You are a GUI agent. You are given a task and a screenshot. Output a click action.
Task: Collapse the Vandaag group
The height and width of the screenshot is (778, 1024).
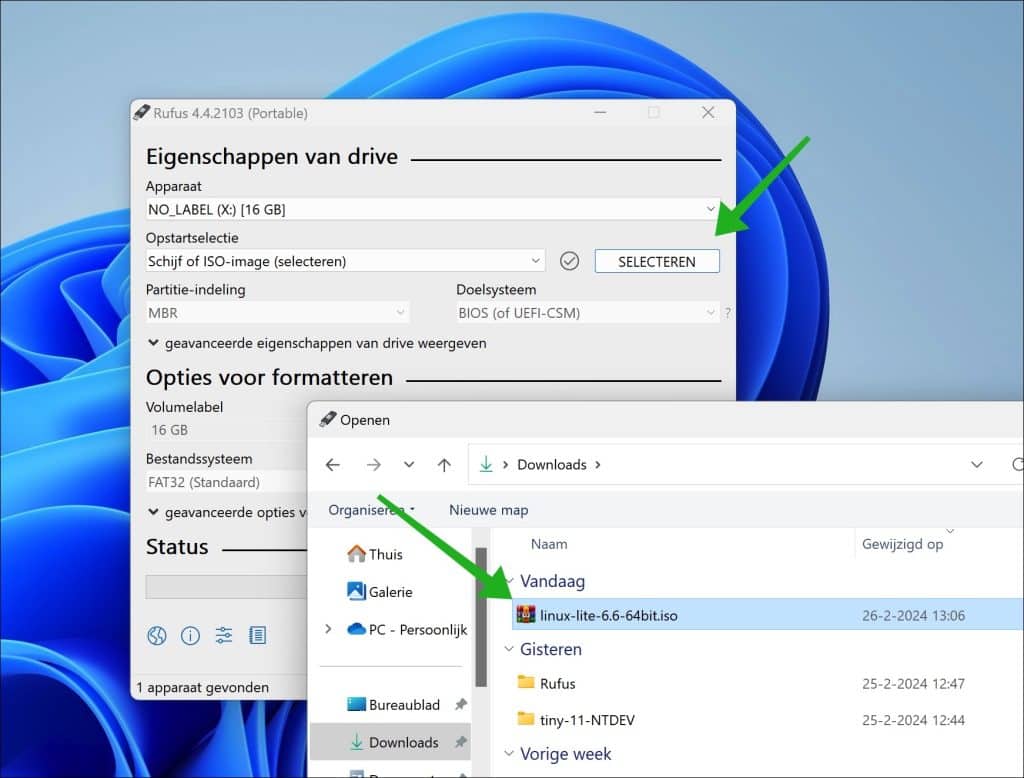coord(509,581)
